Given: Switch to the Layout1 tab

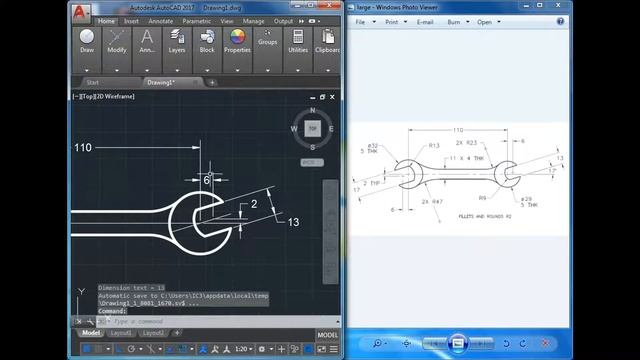Looking at the screenshot, I should pos(121,333).
